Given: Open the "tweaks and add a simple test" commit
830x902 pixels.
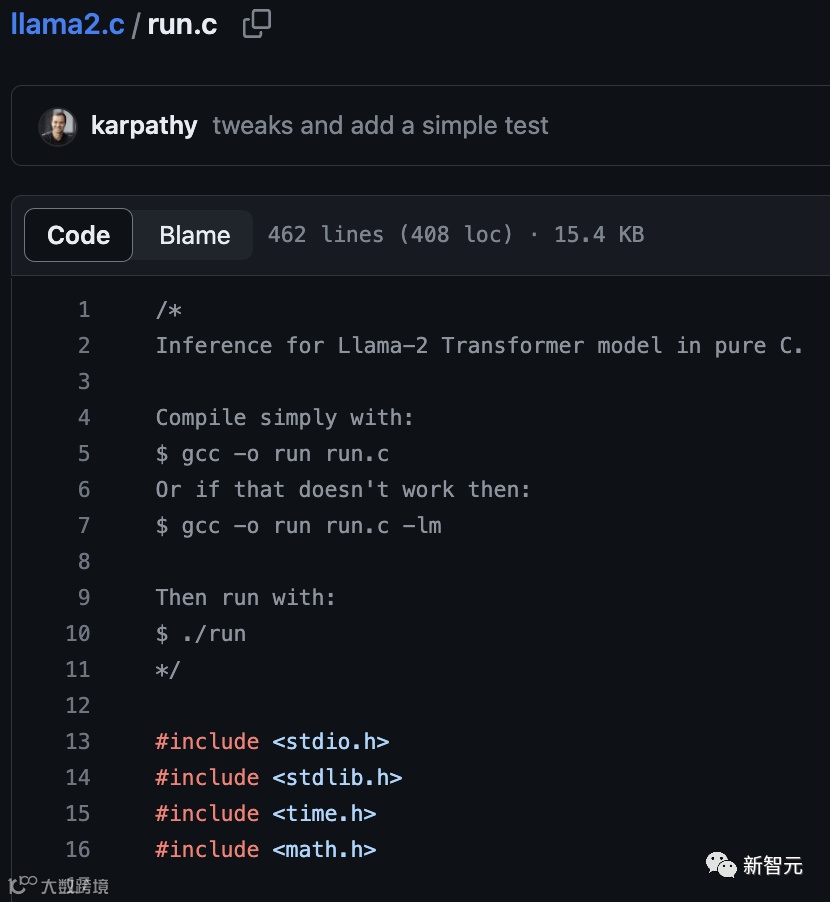Looking at the screenshot, I should coord(380,126).
